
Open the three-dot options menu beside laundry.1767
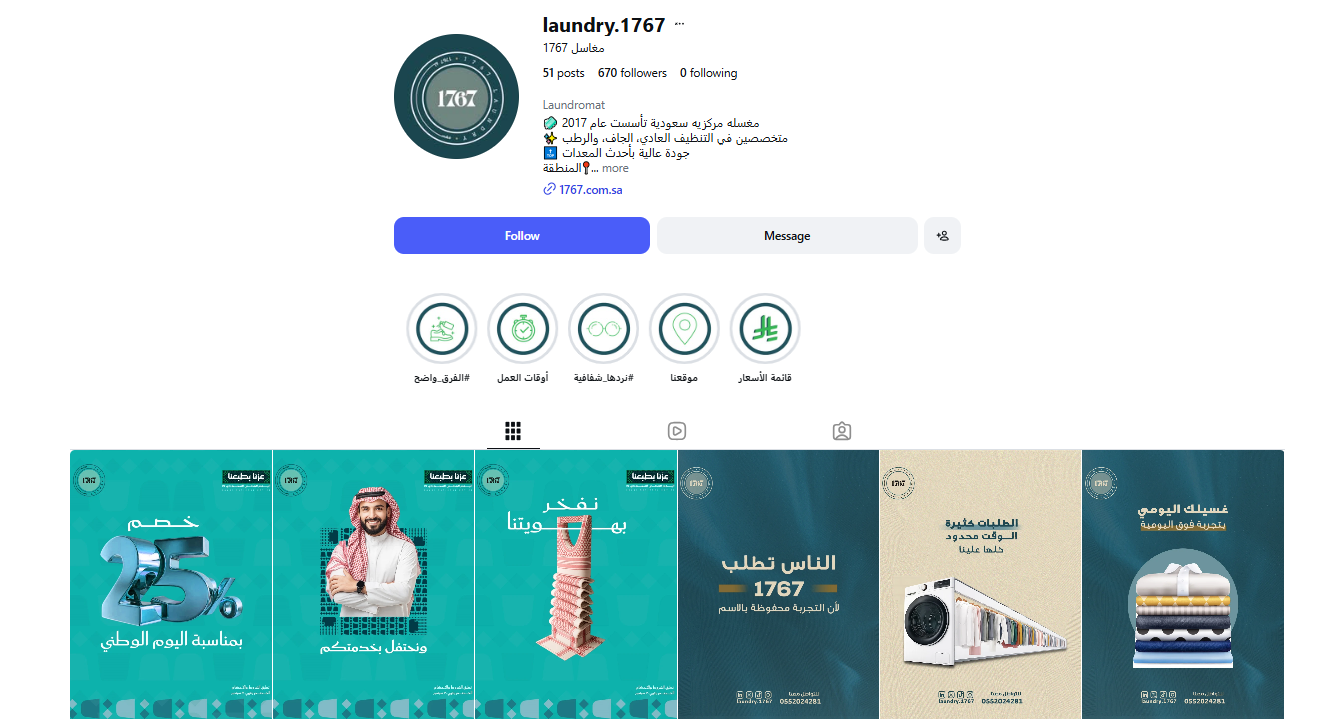(681, 24)
